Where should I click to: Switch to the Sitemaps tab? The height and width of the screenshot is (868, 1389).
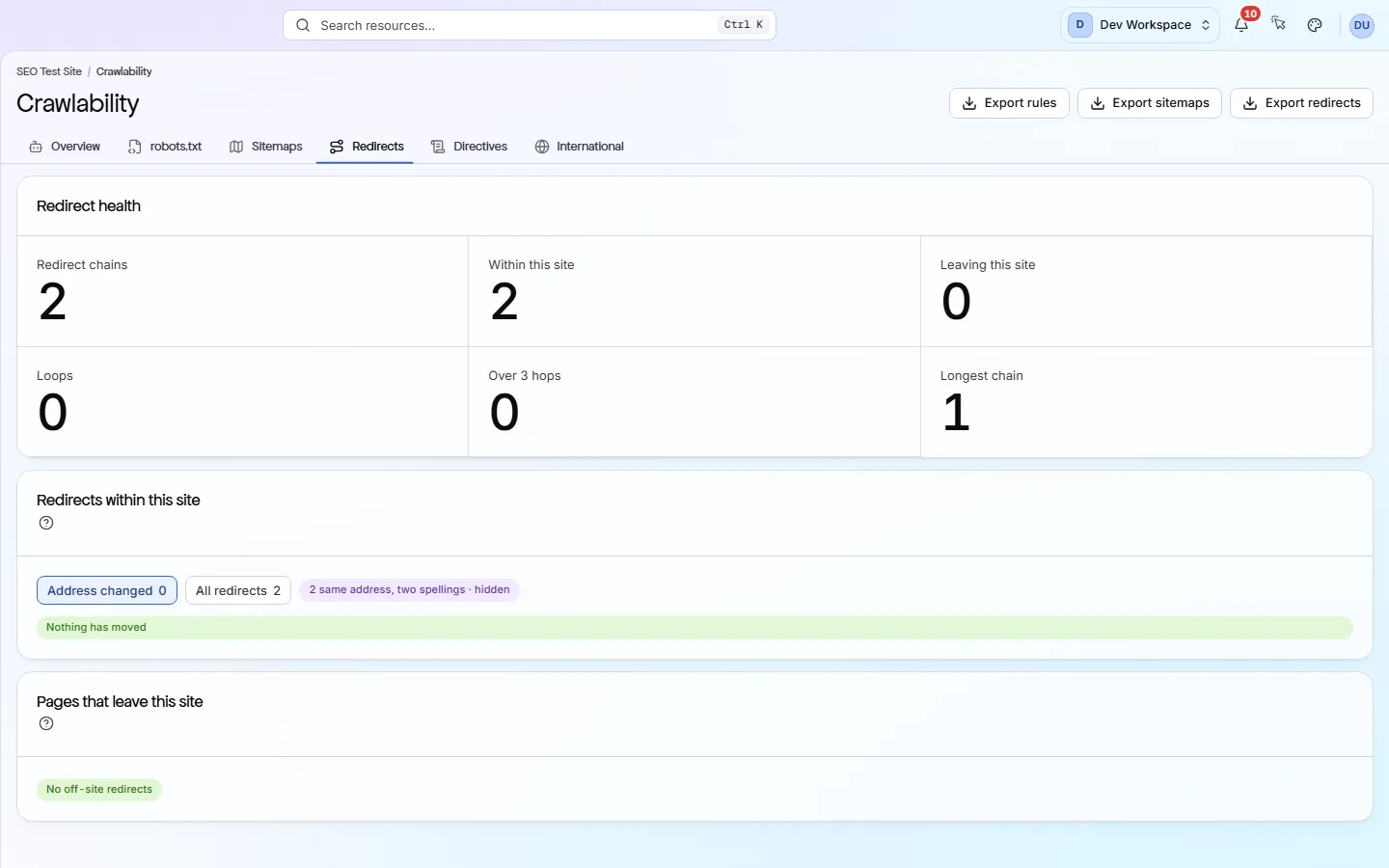tap(266, 147)
